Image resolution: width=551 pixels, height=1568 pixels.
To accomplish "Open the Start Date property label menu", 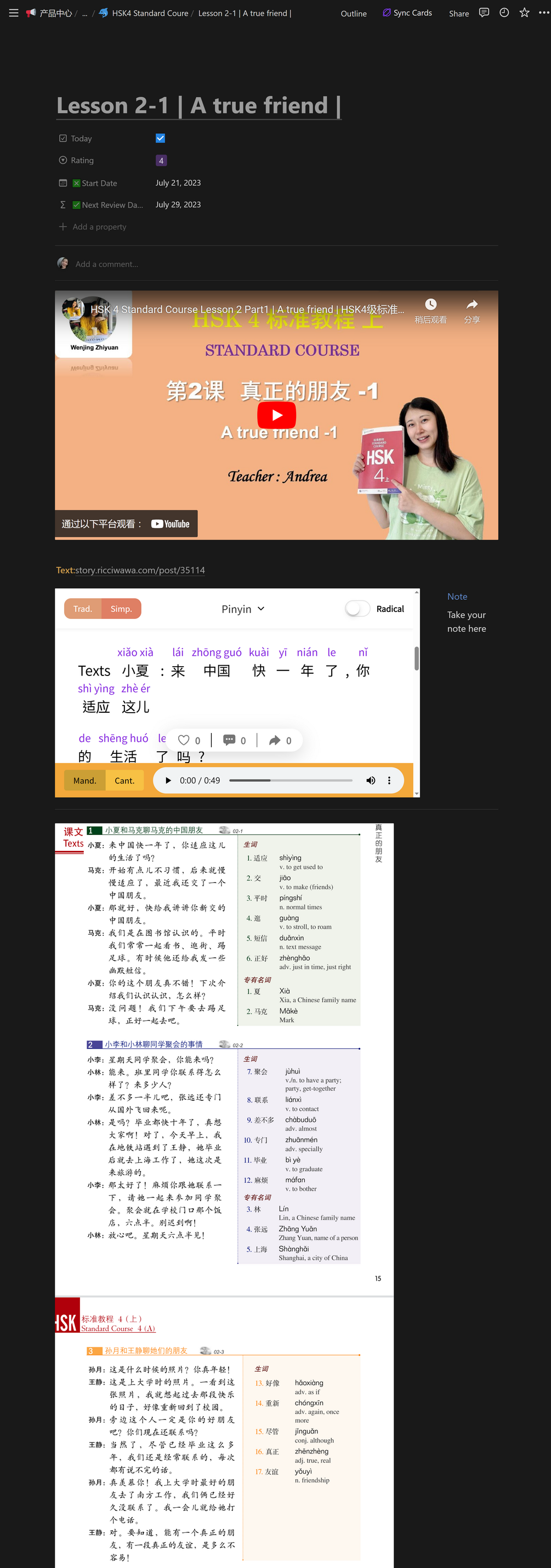I will click(x=88, y=183).
